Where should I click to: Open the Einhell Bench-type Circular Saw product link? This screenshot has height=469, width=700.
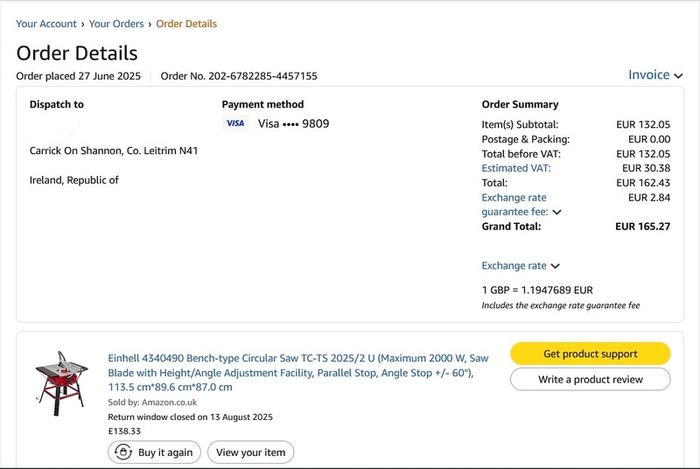tap(298, 373)
